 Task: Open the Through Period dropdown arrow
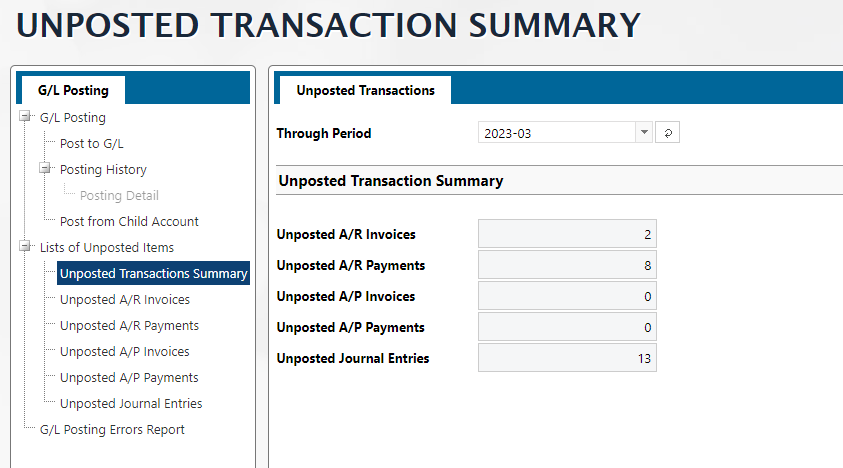pyautogui.click(x=643, y=133)
